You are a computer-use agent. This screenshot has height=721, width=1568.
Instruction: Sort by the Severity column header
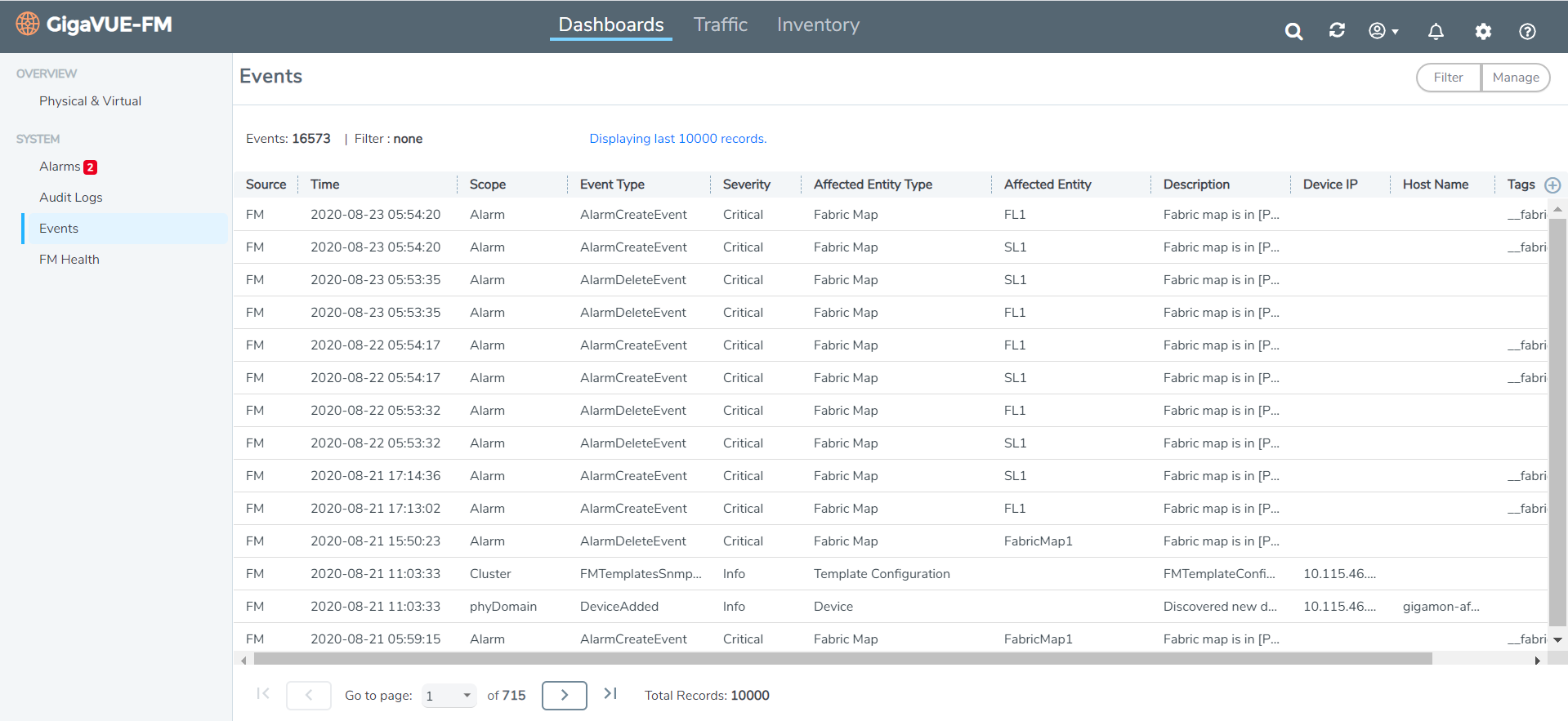(746, 185)
